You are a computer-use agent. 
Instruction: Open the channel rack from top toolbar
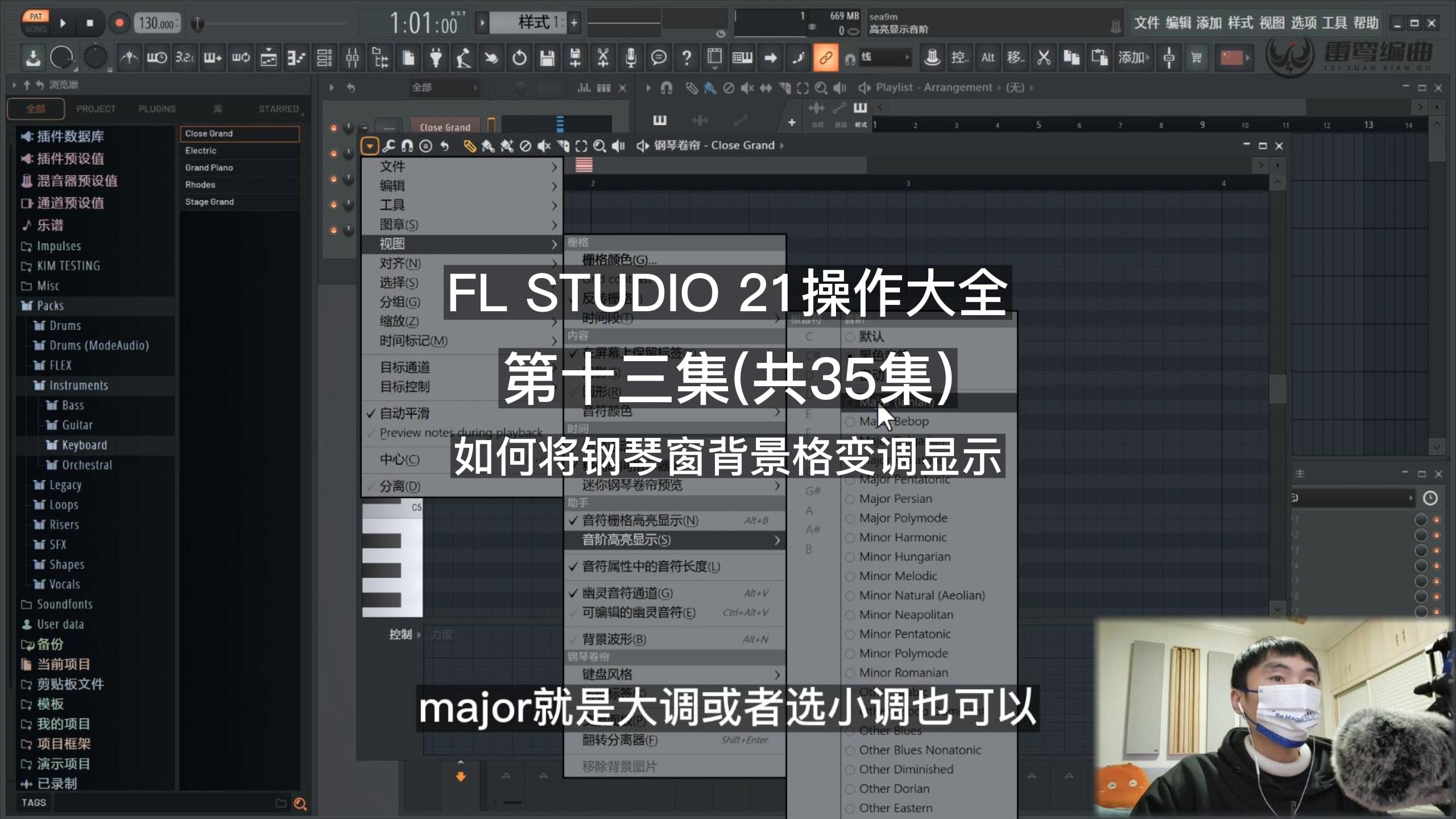(x=324, y=57)
